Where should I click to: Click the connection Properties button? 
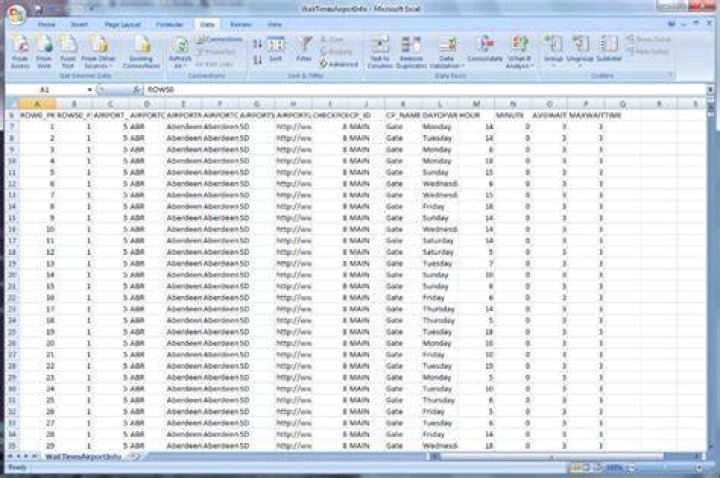[x=217, y=52]
